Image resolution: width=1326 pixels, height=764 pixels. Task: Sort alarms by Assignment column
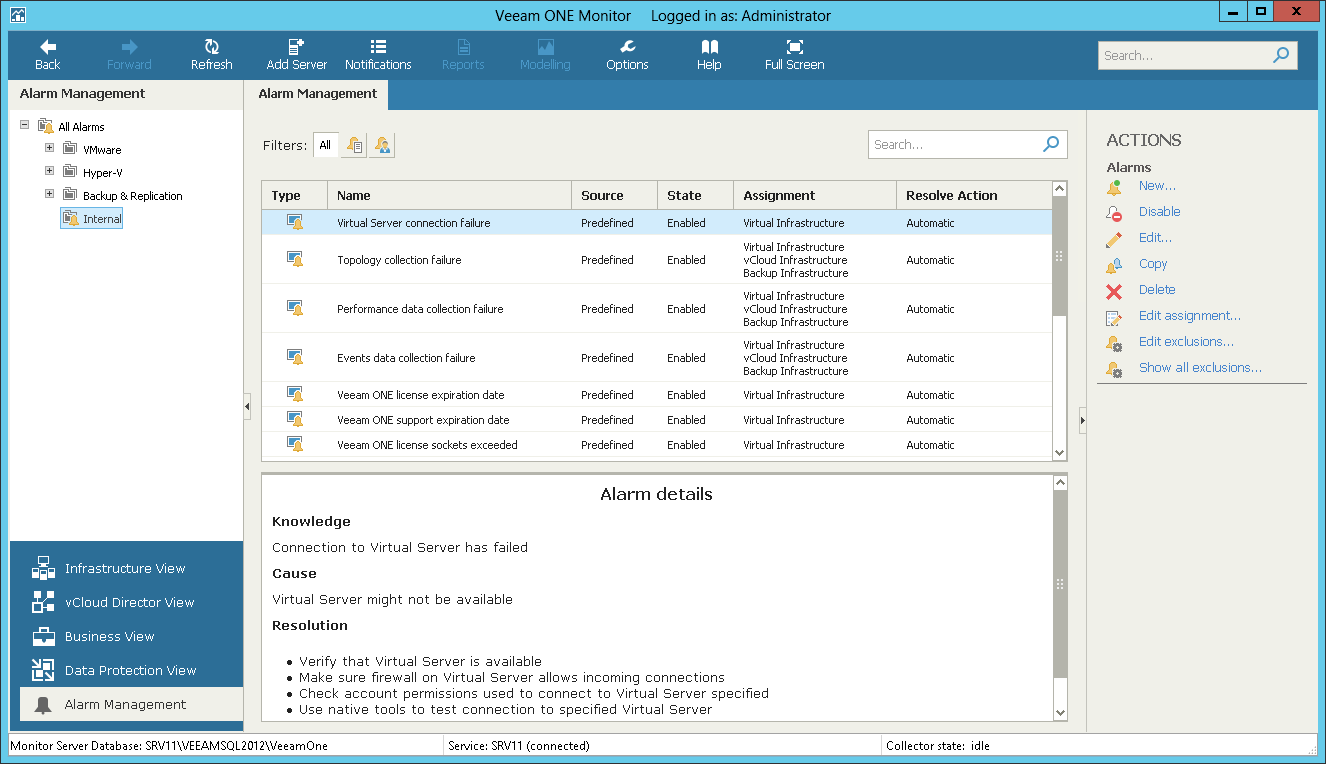[x=815, y=195]
